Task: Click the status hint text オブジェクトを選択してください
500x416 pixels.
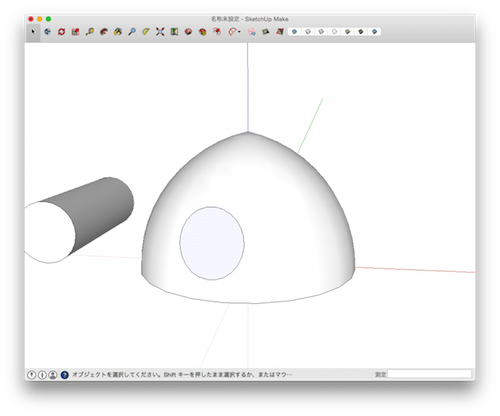Action: pos(116,375)
